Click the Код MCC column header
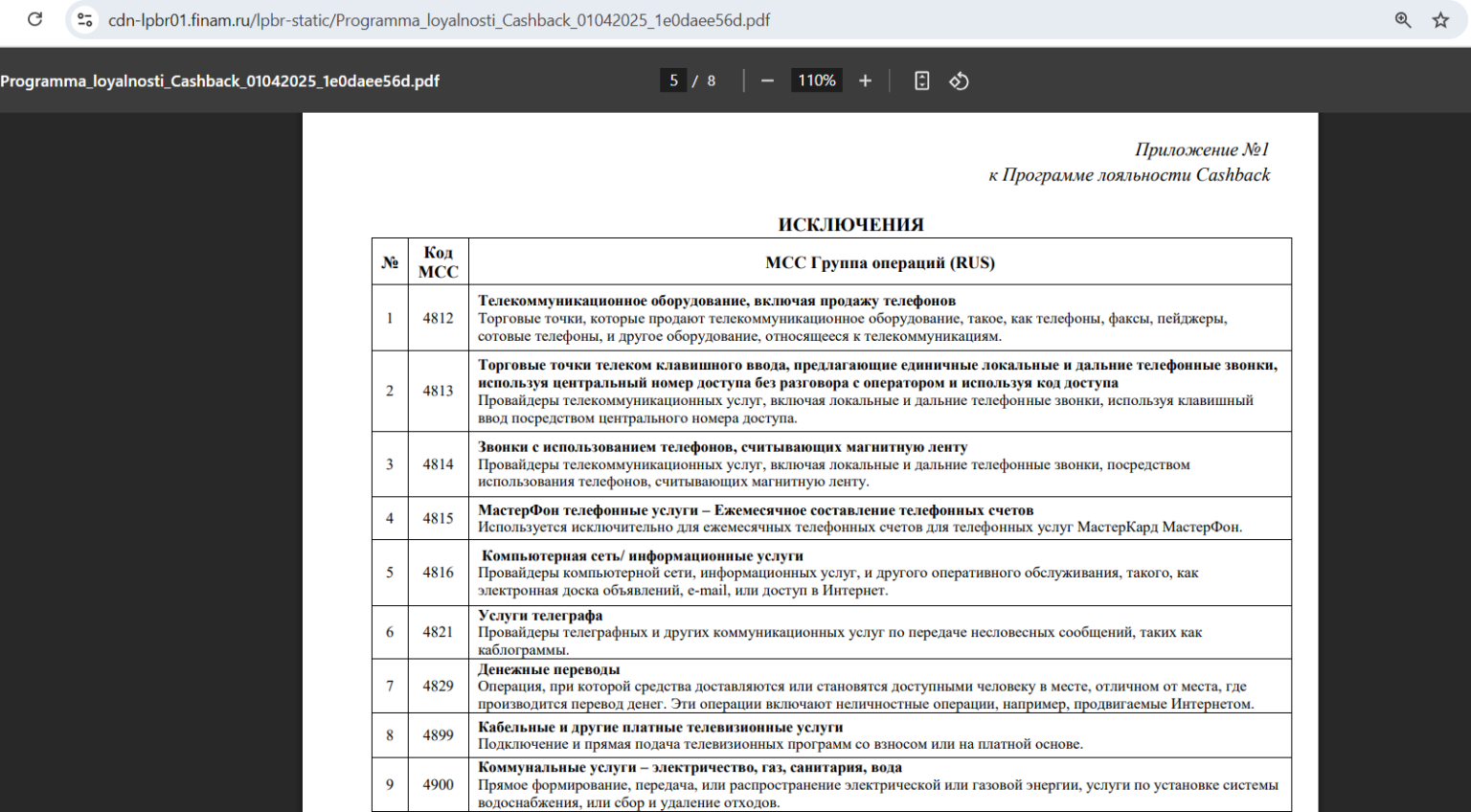The image size is (1471, 812). (x=438, y=262)
